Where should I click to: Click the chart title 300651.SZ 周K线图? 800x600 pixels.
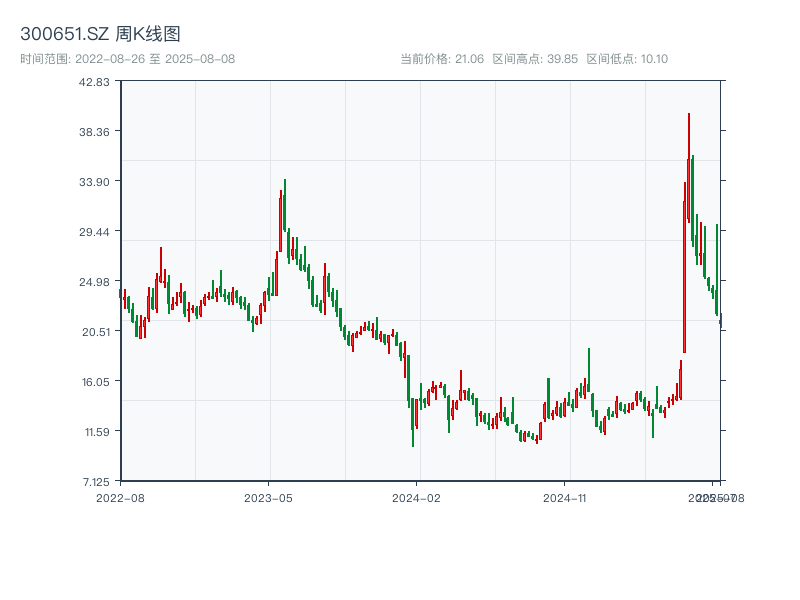(x=100, y=34)
